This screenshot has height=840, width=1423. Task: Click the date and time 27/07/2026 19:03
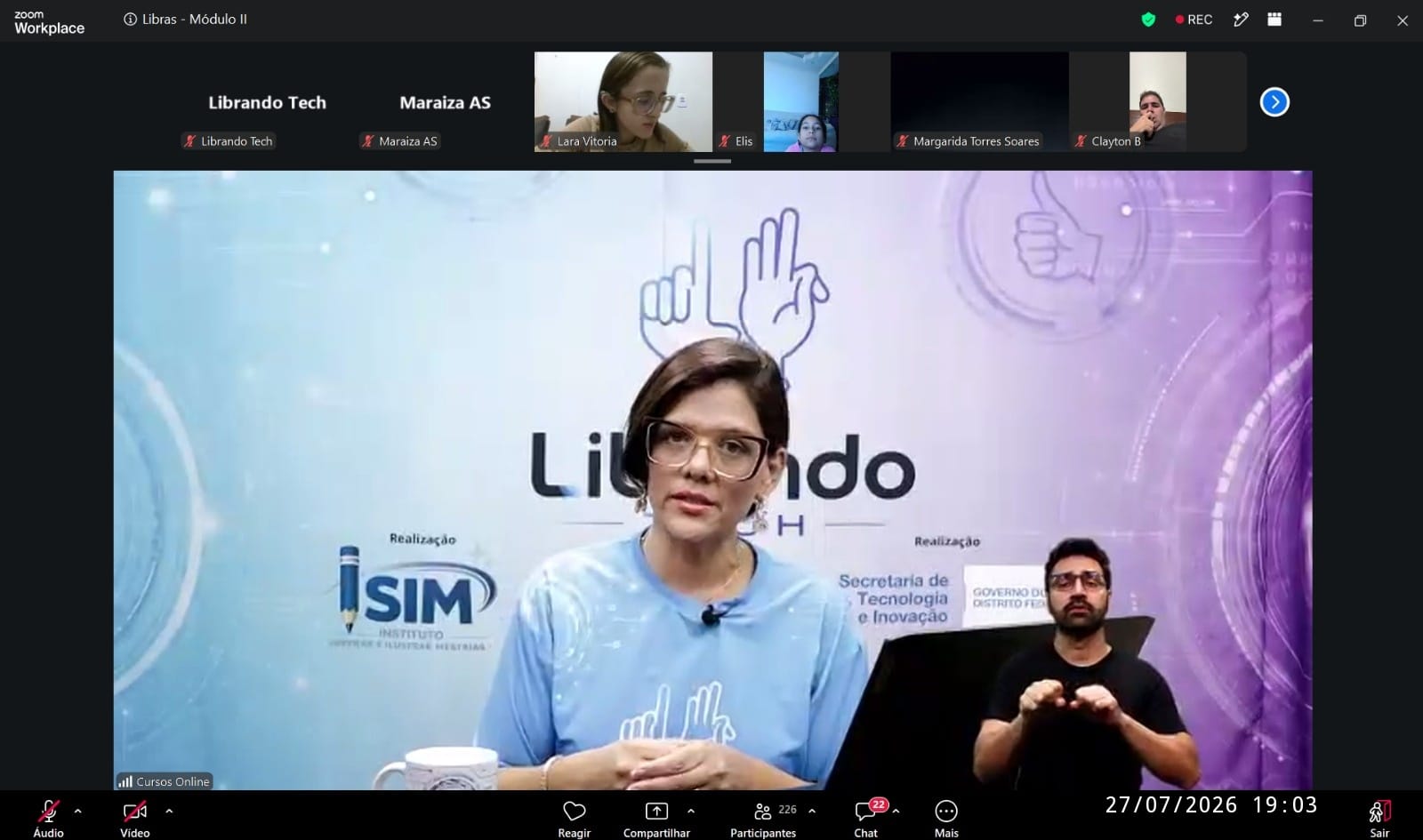coord(1211,805)
